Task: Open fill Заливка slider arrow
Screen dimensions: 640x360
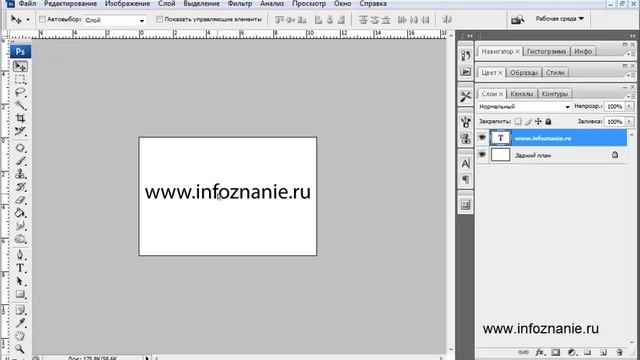Action: point(629,122)
